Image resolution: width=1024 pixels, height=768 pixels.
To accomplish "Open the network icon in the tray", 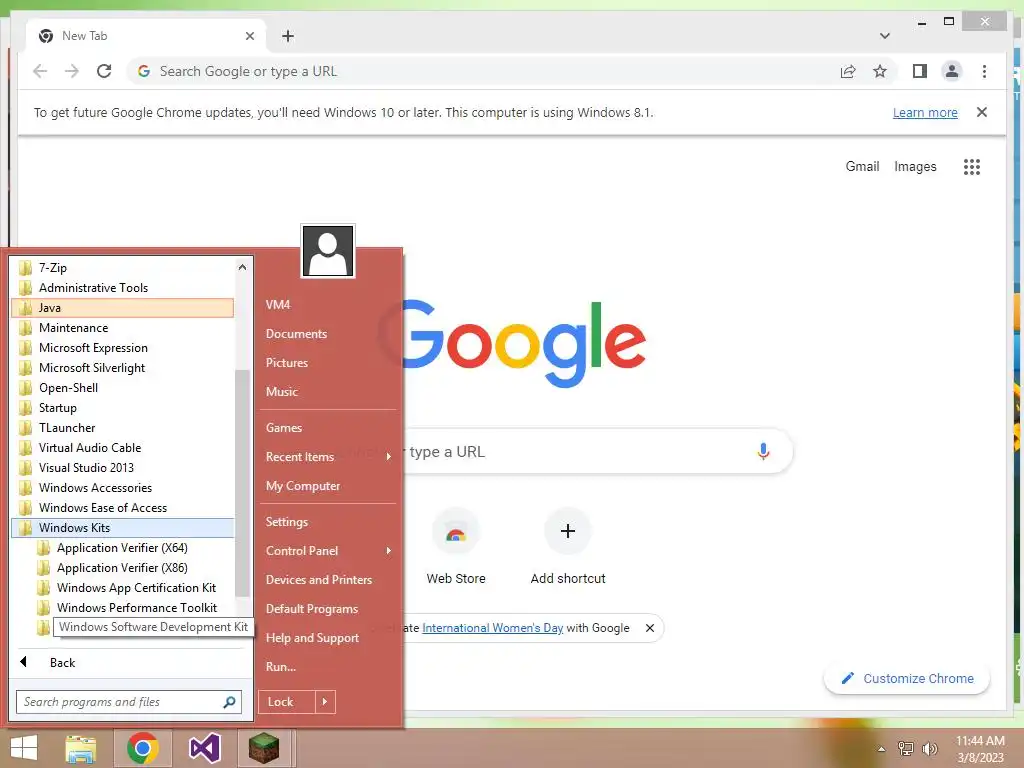I will pyautogui.click(x=906, y=749).
